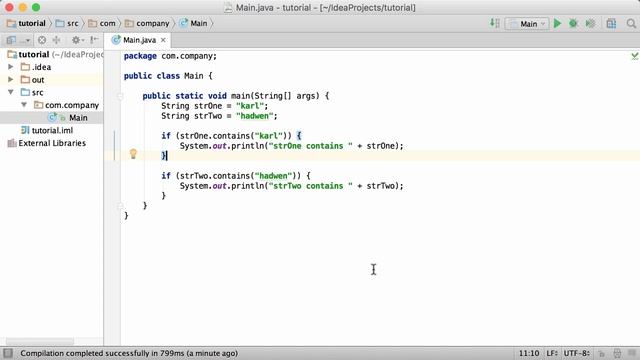
Task: Click the inspector profile icon in status bar
Action: pyautogui.click(x=617, y=353)
